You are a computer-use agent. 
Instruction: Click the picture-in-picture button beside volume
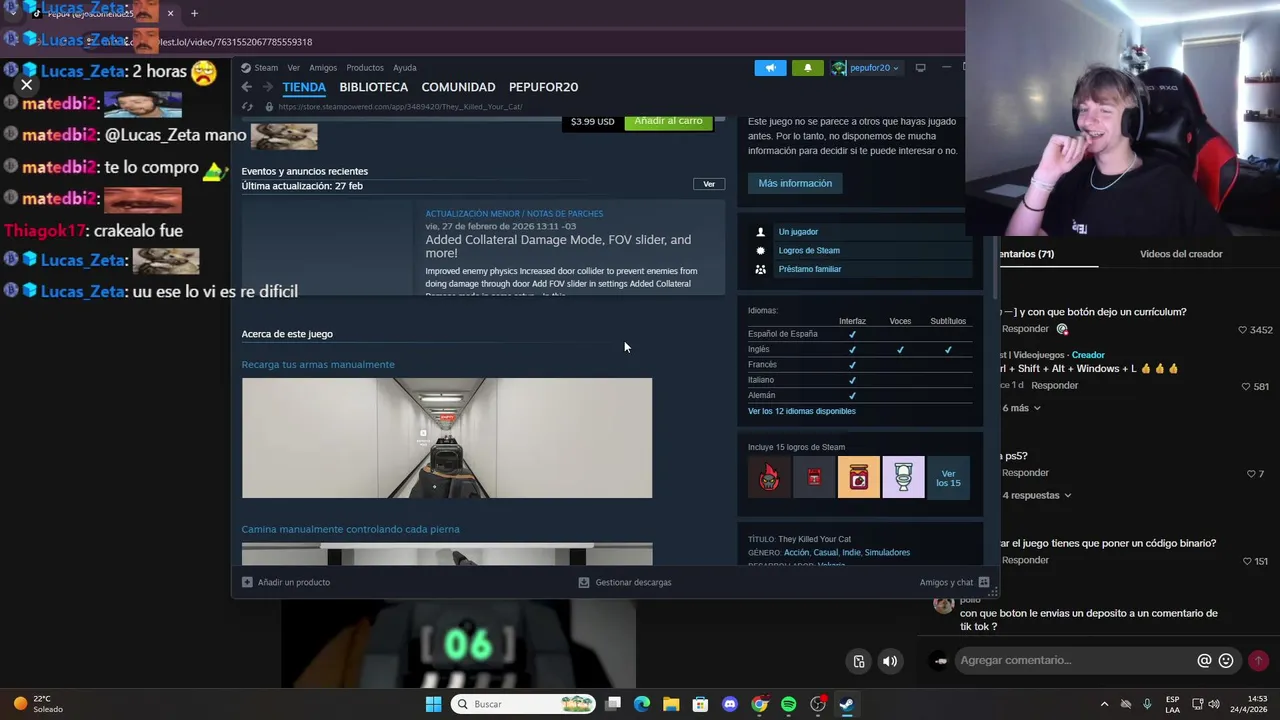pyautogui.click(x=859, y=661)
